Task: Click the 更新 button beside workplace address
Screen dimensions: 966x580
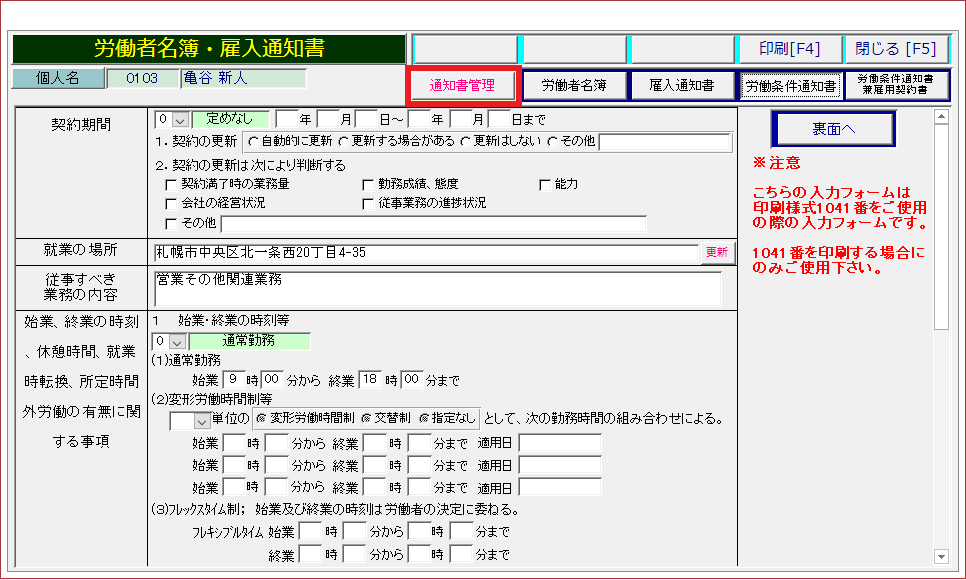Action: coord(717,252)
